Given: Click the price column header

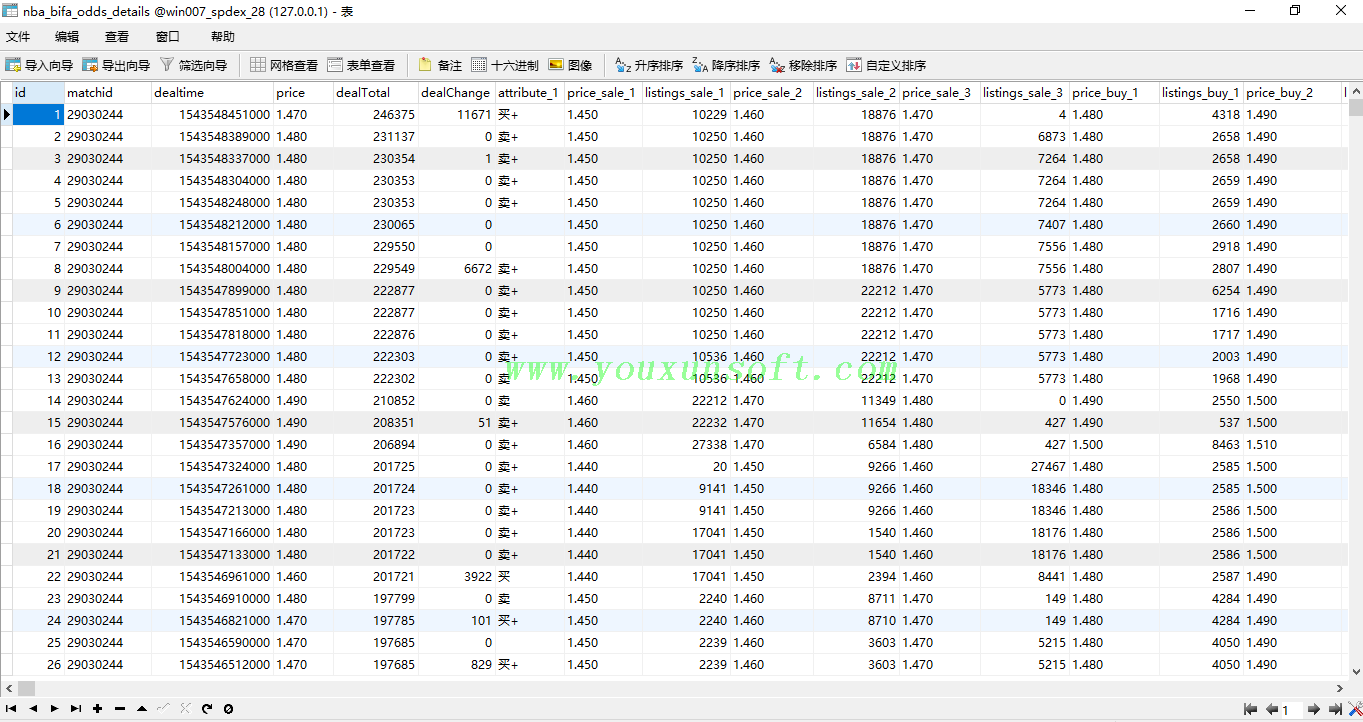Looking at the screenshot, I should pos(303,92).
